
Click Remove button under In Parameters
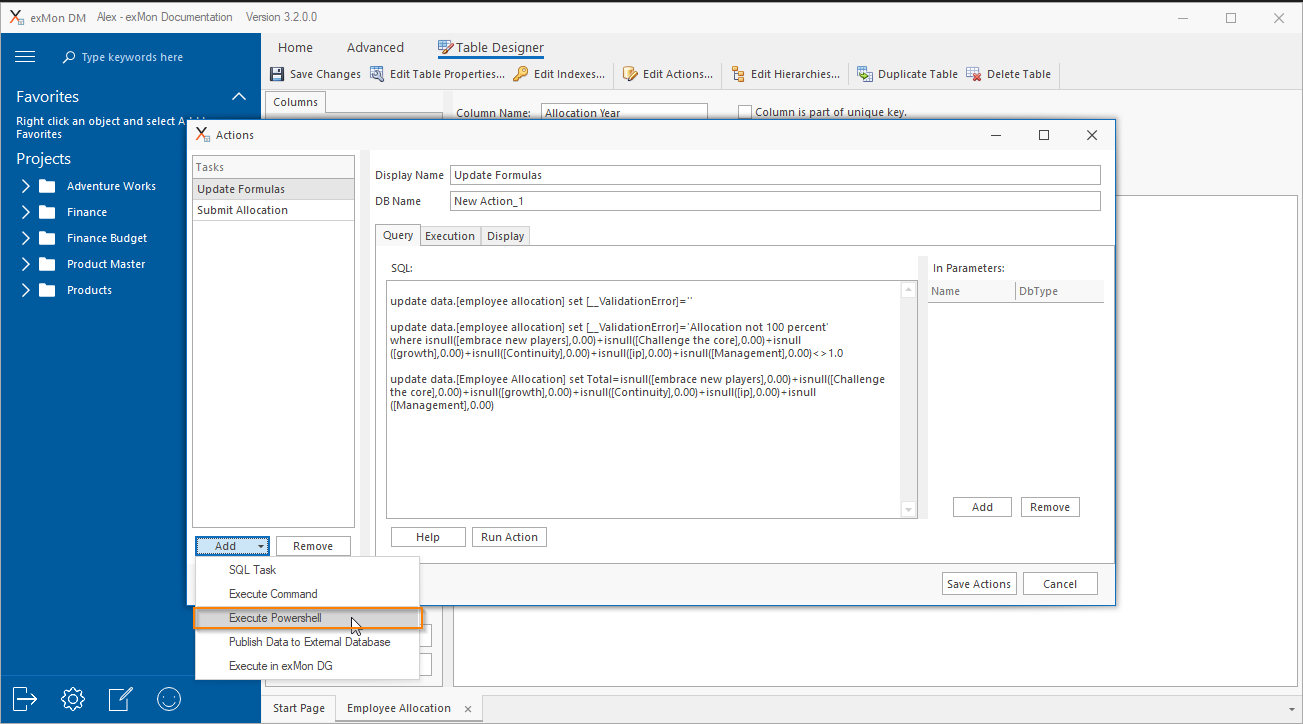click(1050, 507)
